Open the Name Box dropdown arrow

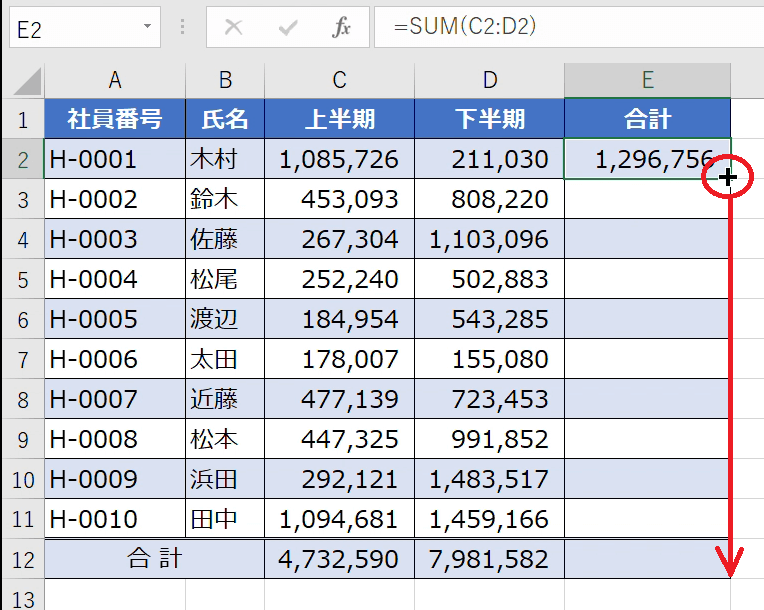tap(148, 28)
